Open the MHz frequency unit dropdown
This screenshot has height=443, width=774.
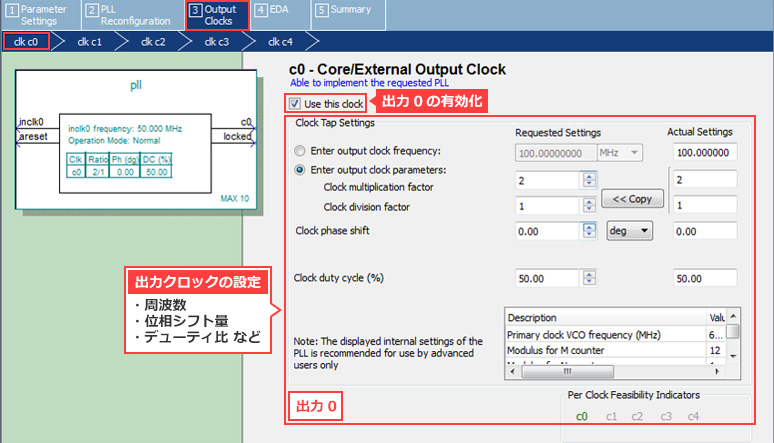(x=619, y=152)
